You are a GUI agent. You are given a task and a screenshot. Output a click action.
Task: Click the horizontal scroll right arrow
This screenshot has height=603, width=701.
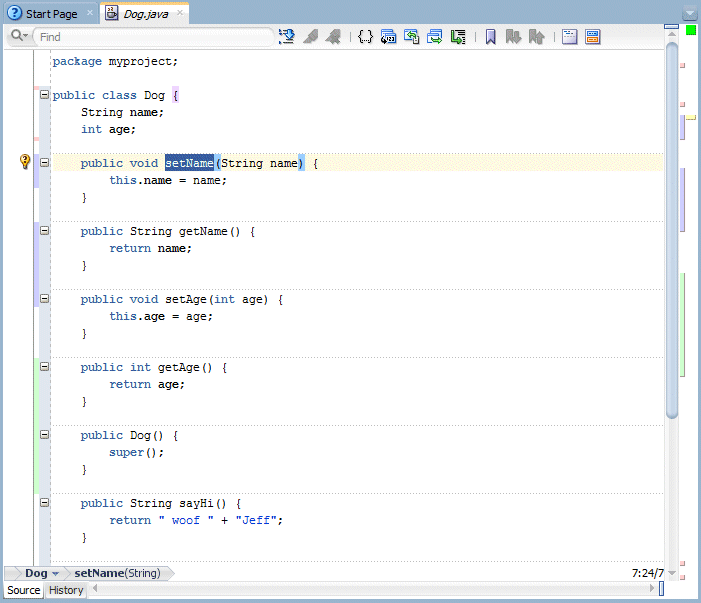click(652, 589)
